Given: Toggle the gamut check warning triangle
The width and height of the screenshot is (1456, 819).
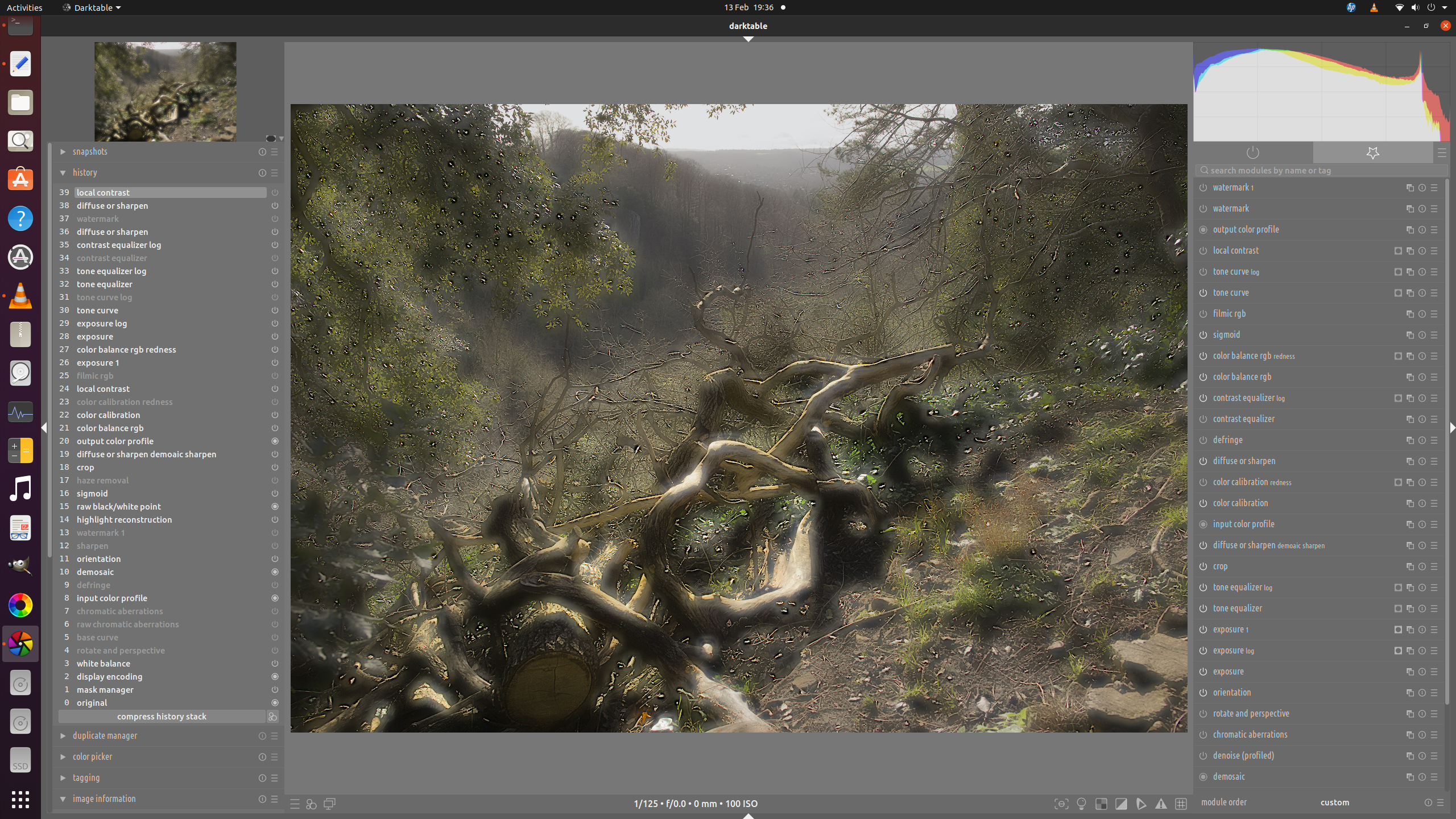Looking at the screenshot, I should [x=1161, y=804].
